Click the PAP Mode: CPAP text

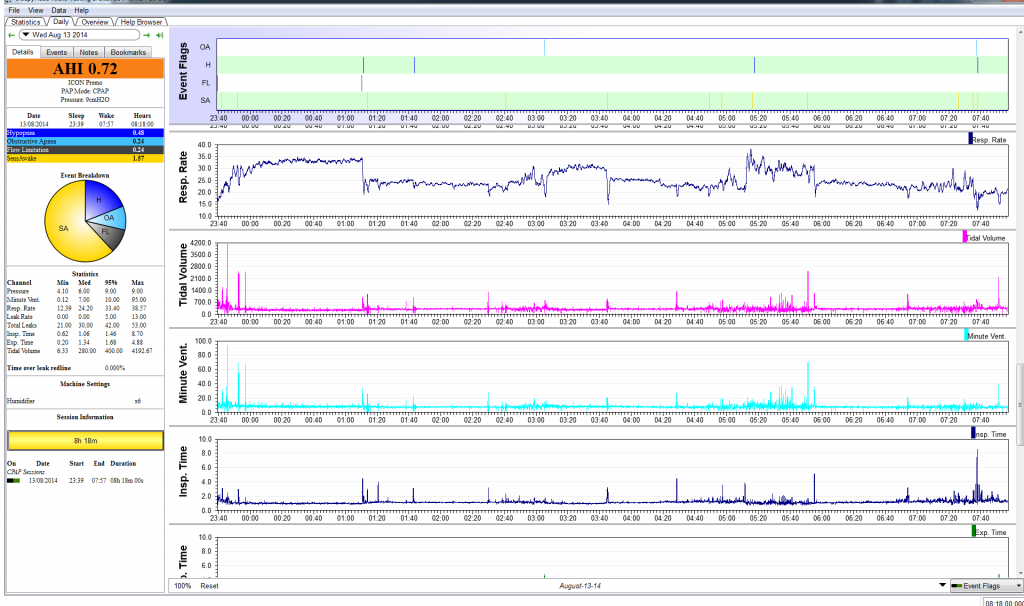tap(86, 91)
